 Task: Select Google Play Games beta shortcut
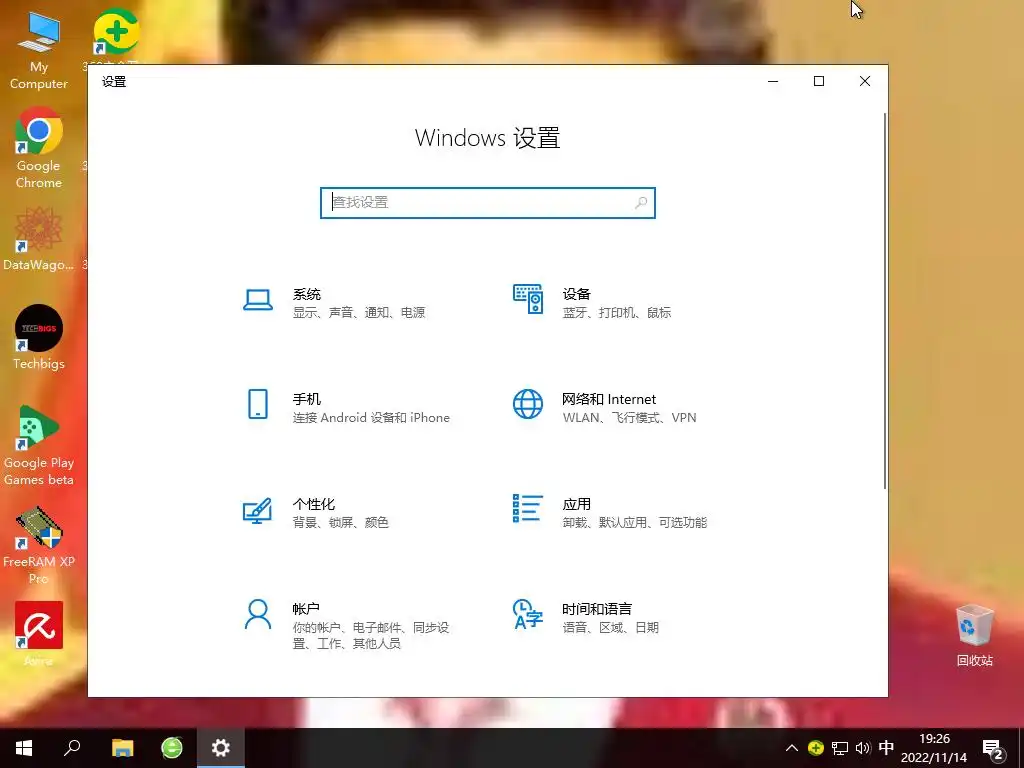[x=39, y=446]
